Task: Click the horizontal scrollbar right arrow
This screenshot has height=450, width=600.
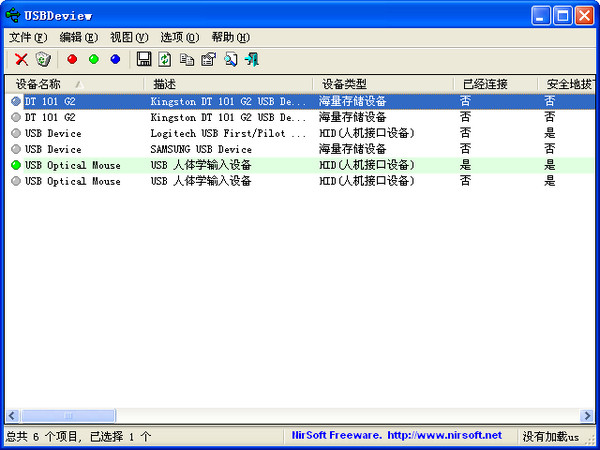Action: (586, 416)
